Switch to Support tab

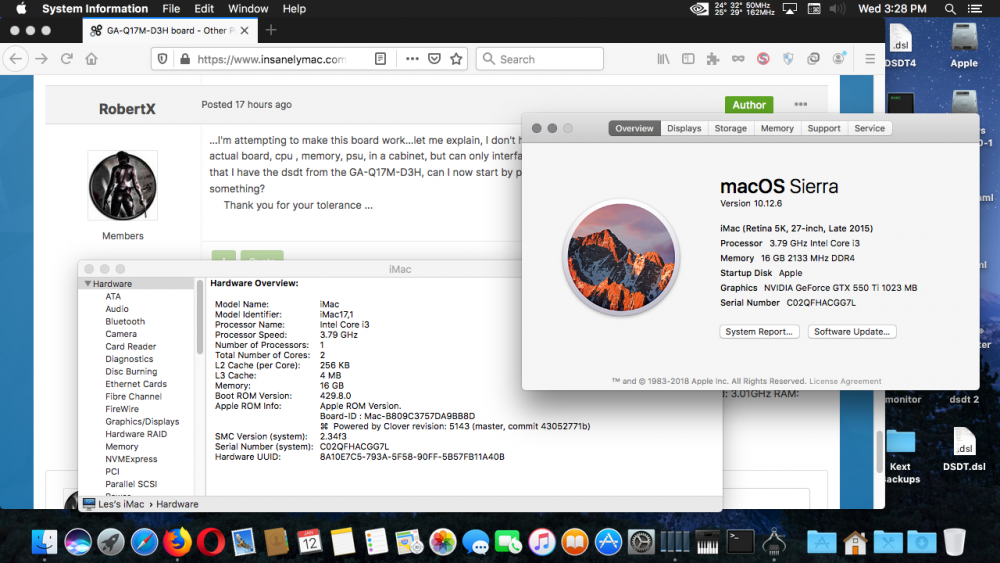pos(823,128)
